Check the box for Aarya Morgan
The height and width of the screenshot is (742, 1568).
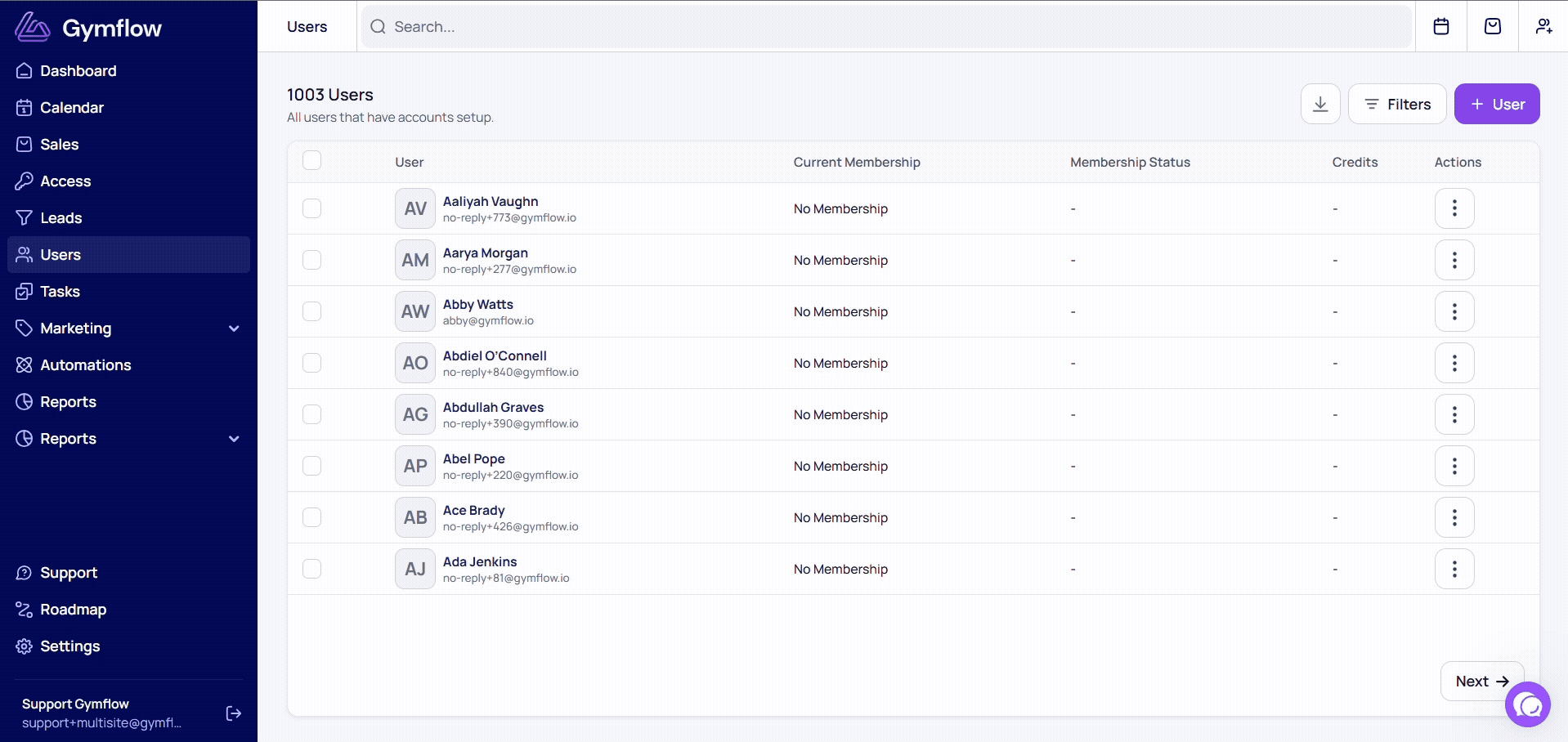click(311, 260)
